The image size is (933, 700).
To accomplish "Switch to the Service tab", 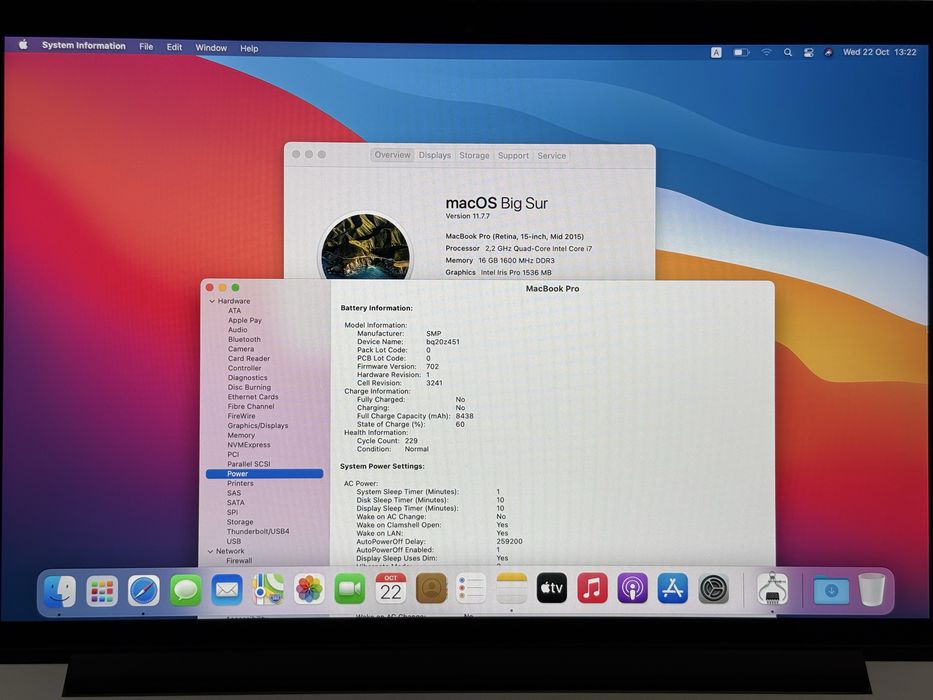I will 552,155.
